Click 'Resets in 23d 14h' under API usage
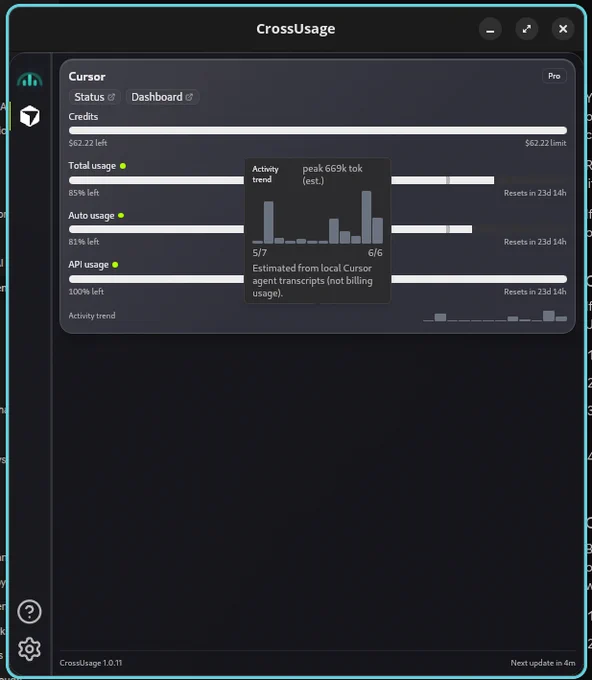Image resolution: width=592 pixels, height=680 pixels. click(x=535, y=291)
